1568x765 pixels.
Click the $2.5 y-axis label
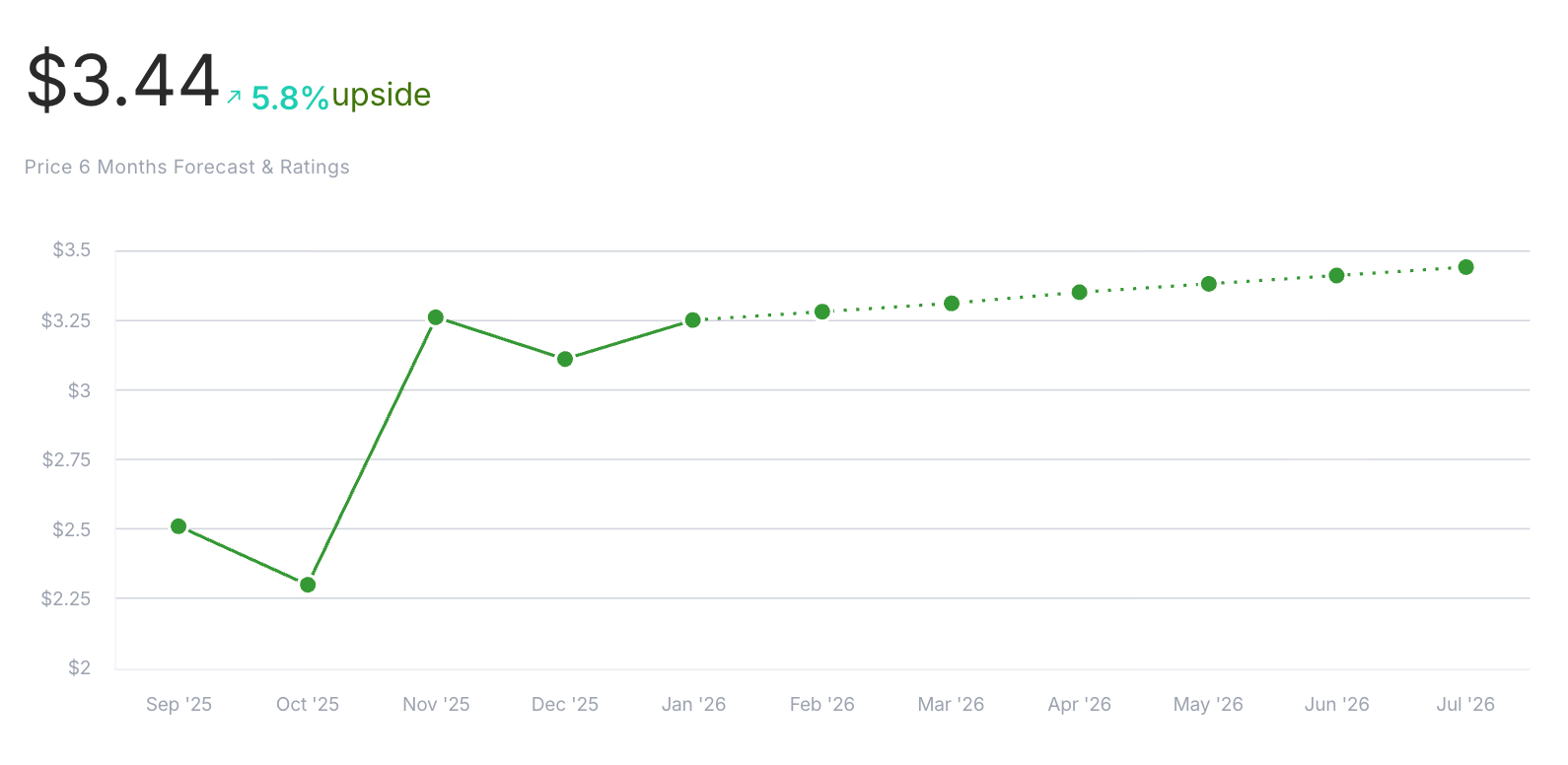click(71, 529)
